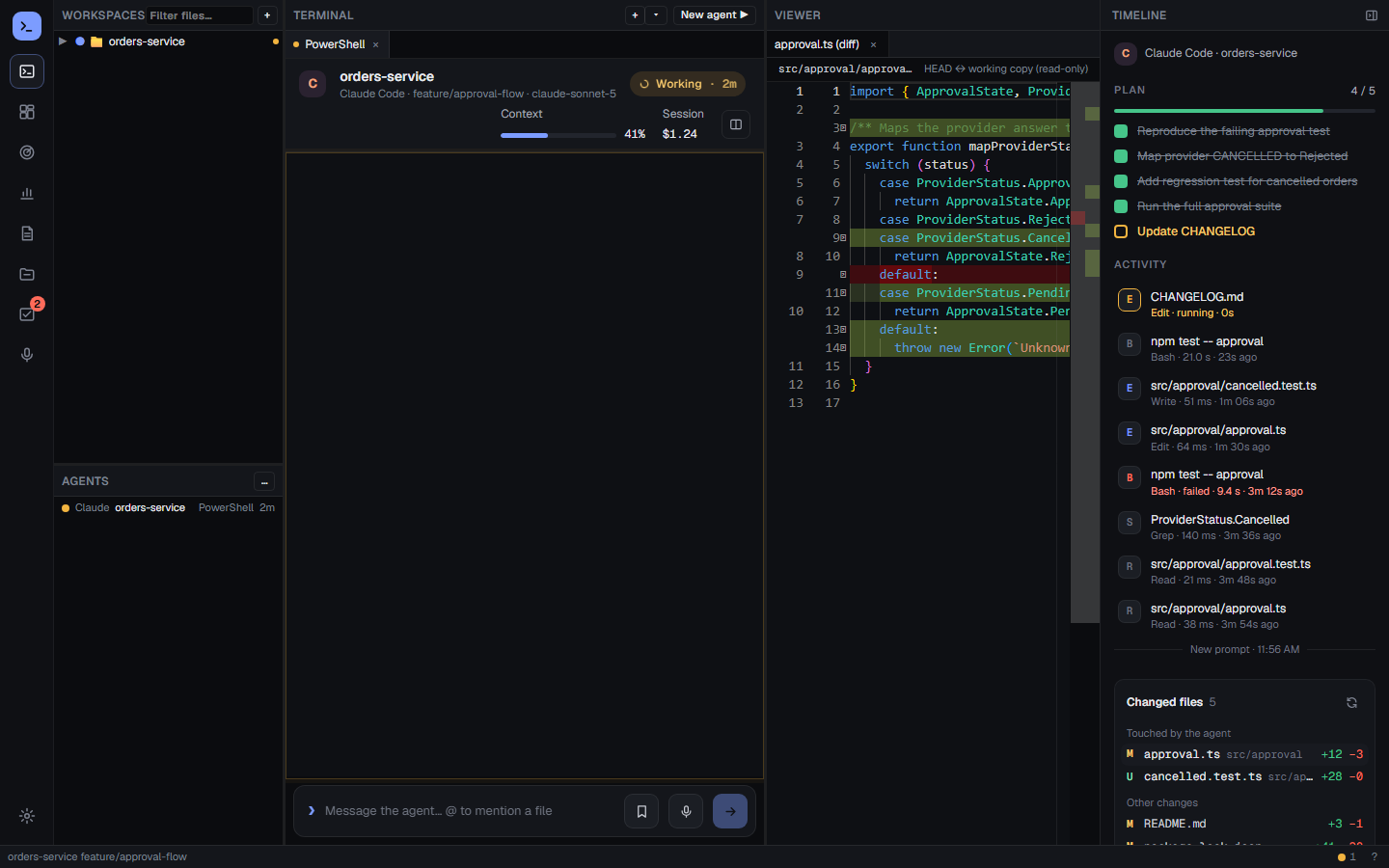This screenshot has width=1389, height=868.
Task: Click the bookmark icon in message bar
Action: (641, 811)
